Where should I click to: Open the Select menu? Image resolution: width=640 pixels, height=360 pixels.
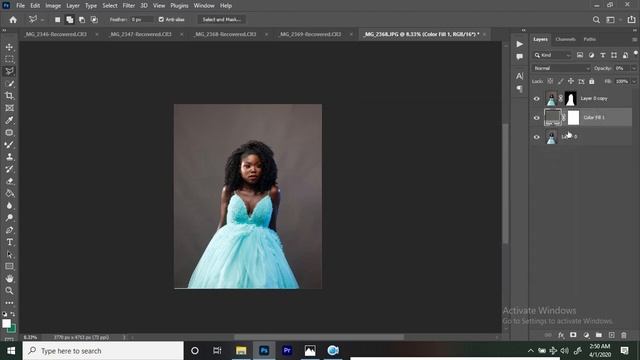point(109,6)
